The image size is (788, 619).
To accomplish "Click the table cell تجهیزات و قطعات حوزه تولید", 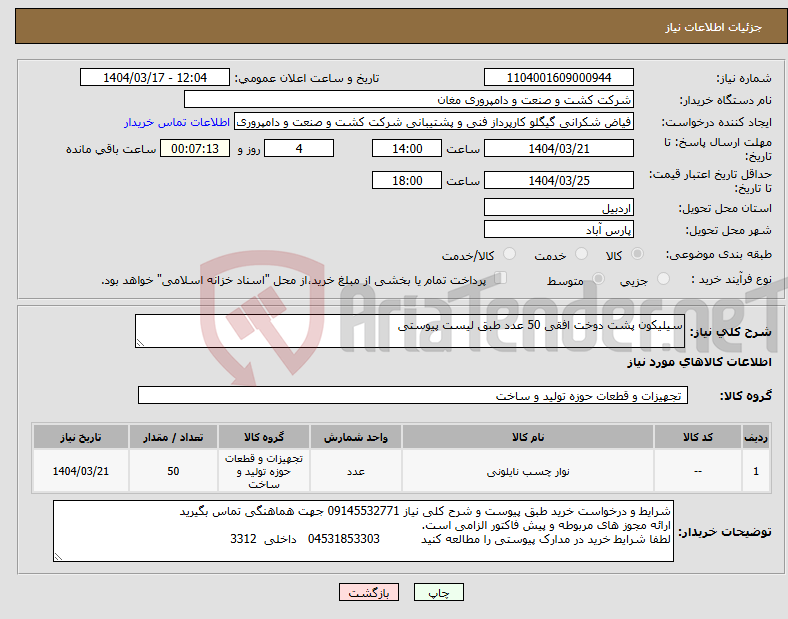I will pyautogui.click(x=264, y=471).
